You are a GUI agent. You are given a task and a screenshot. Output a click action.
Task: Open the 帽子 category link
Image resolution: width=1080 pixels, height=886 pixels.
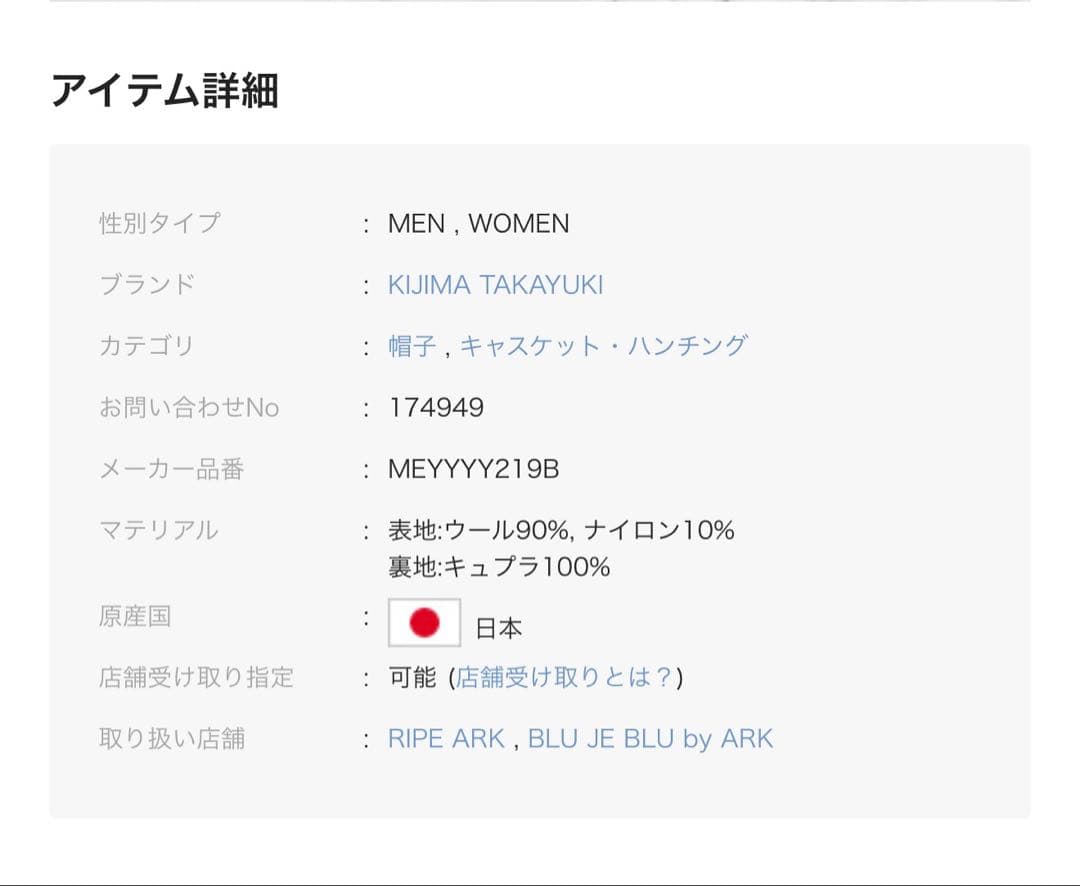point(412,346)
